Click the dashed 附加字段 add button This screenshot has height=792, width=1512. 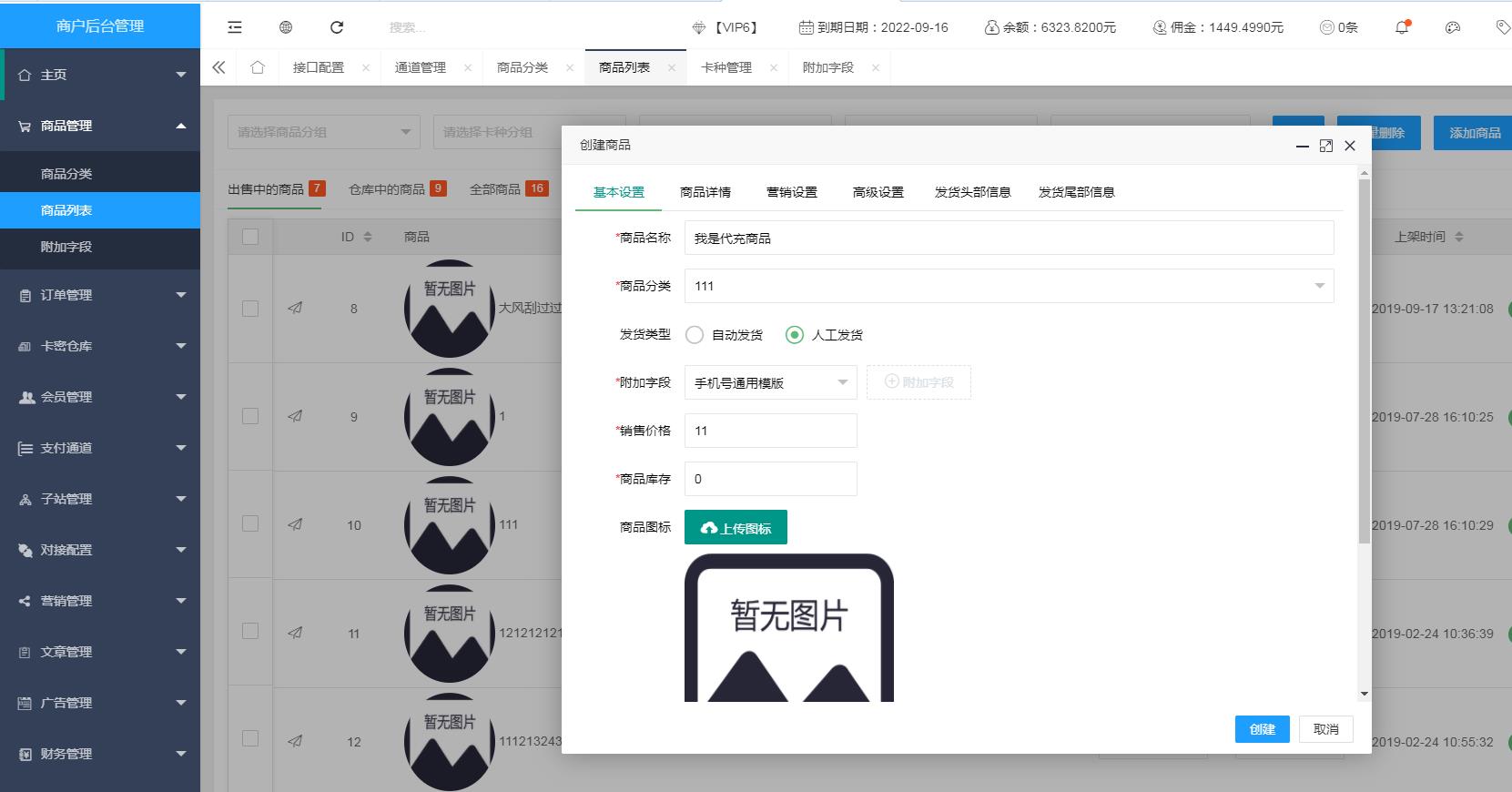tap(918, 382)
